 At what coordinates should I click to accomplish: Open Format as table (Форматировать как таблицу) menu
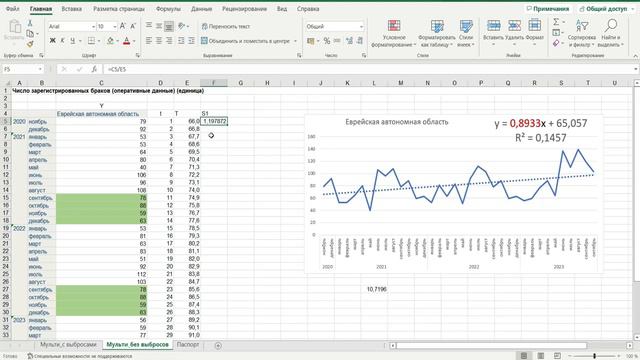click(x=437, y=33)
